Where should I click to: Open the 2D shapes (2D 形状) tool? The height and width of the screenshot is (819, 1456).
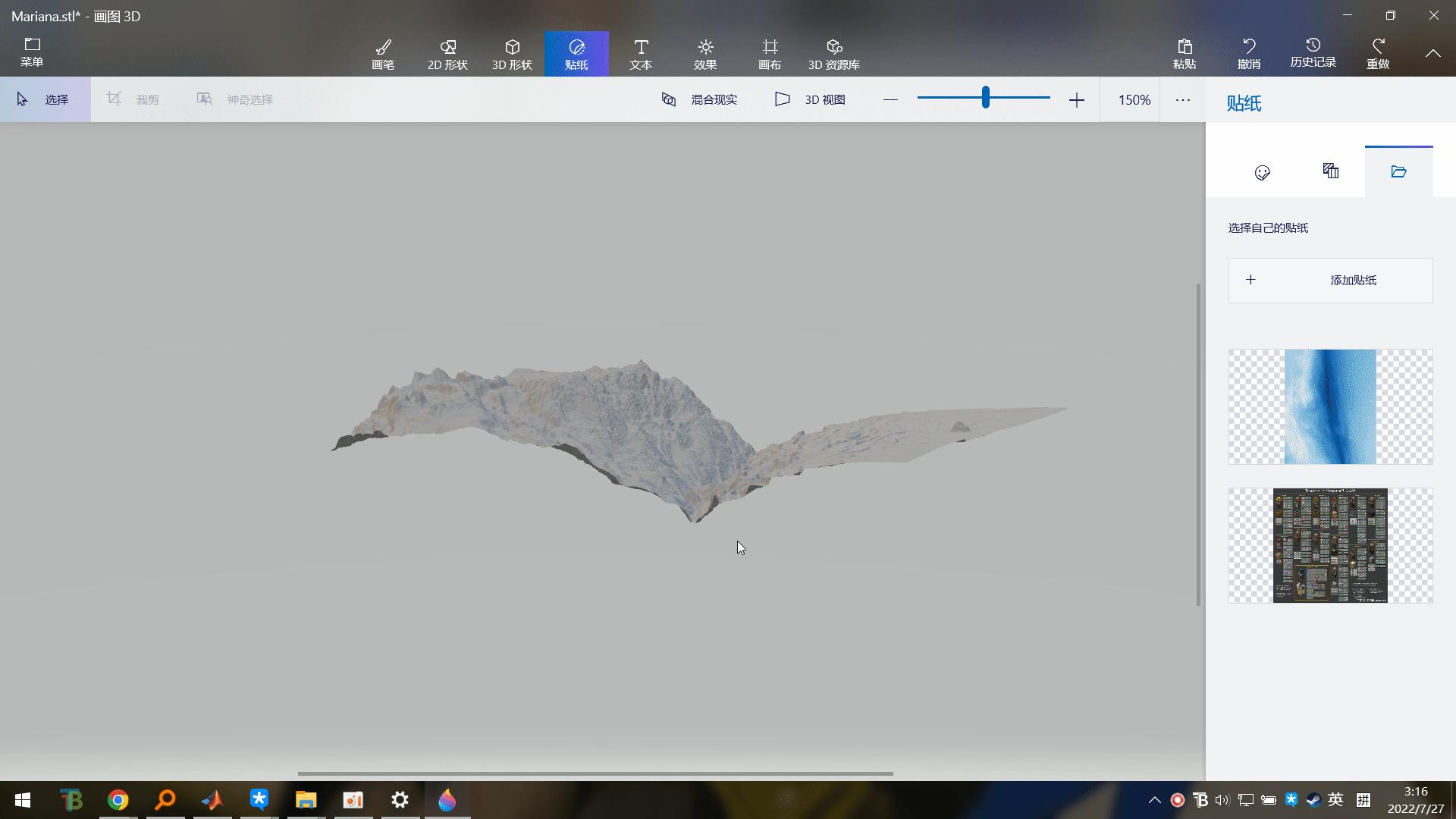447,54
